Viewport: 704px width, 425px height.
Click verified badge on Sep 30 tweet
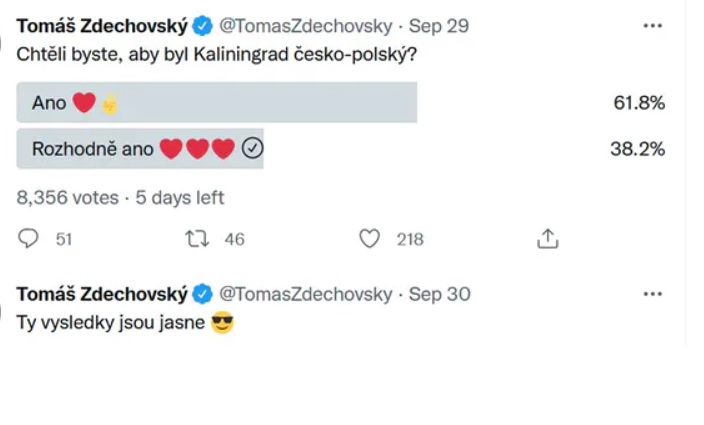click(x=202, y=294)
